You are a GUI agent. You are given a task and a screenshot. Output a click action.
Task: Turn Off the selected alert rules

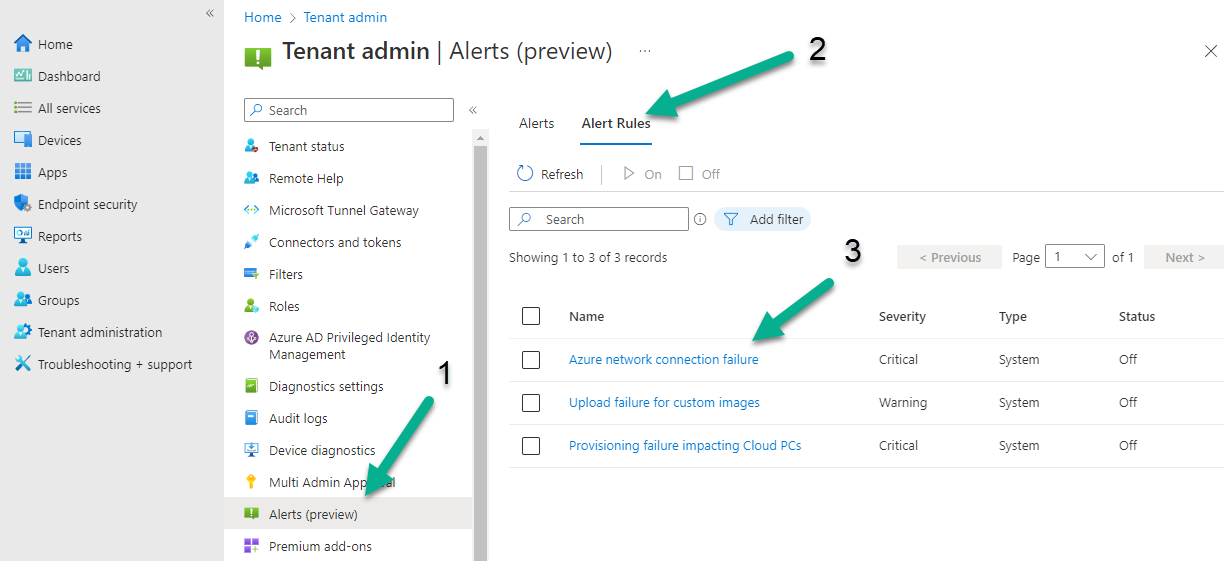pyautogui.click(x=699, y=174)
